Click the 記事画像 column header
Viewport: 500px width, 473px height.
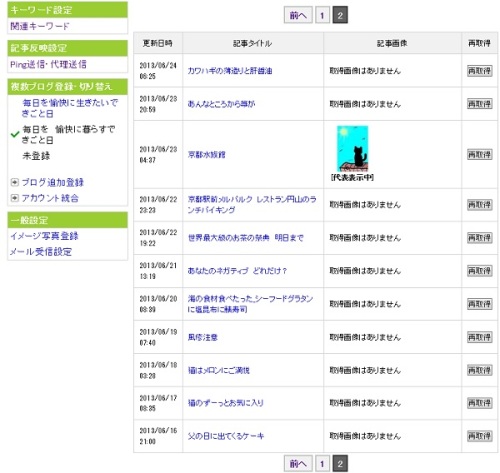point(392,43)
